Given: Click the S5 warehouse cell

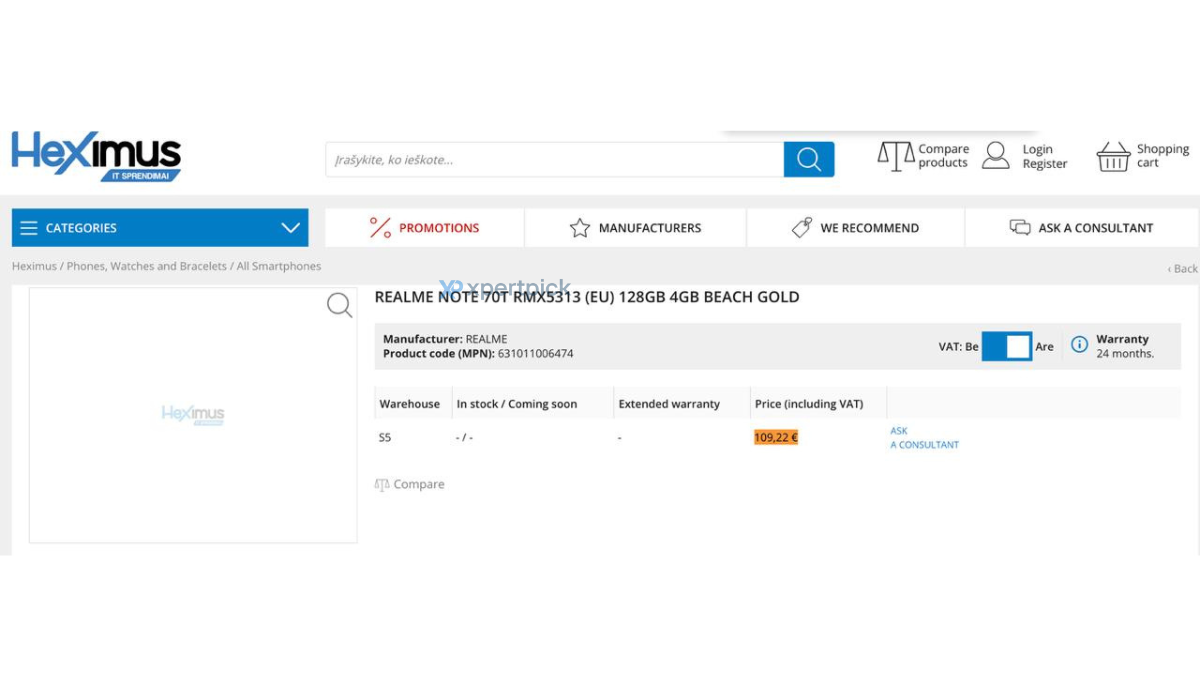Looking at the screenshot, I should point(385,438).
